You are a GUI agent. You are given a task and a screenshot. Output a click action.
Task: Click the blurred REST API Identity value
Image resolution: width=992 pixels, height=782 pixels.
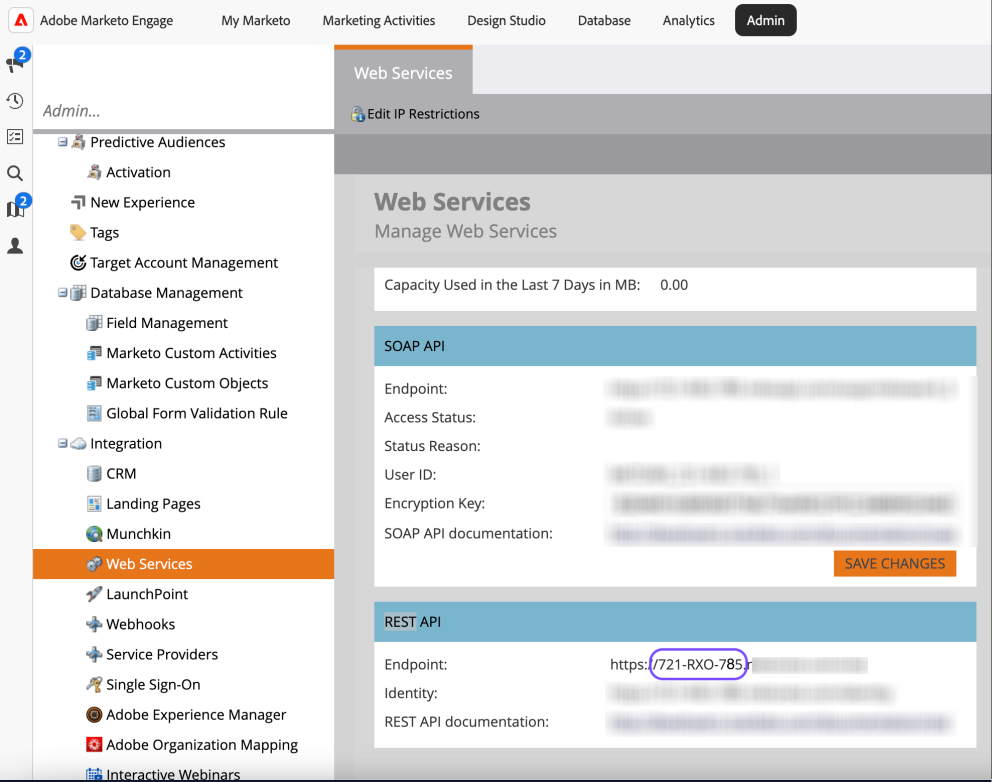pyautogui.click(x=750, y=693)
